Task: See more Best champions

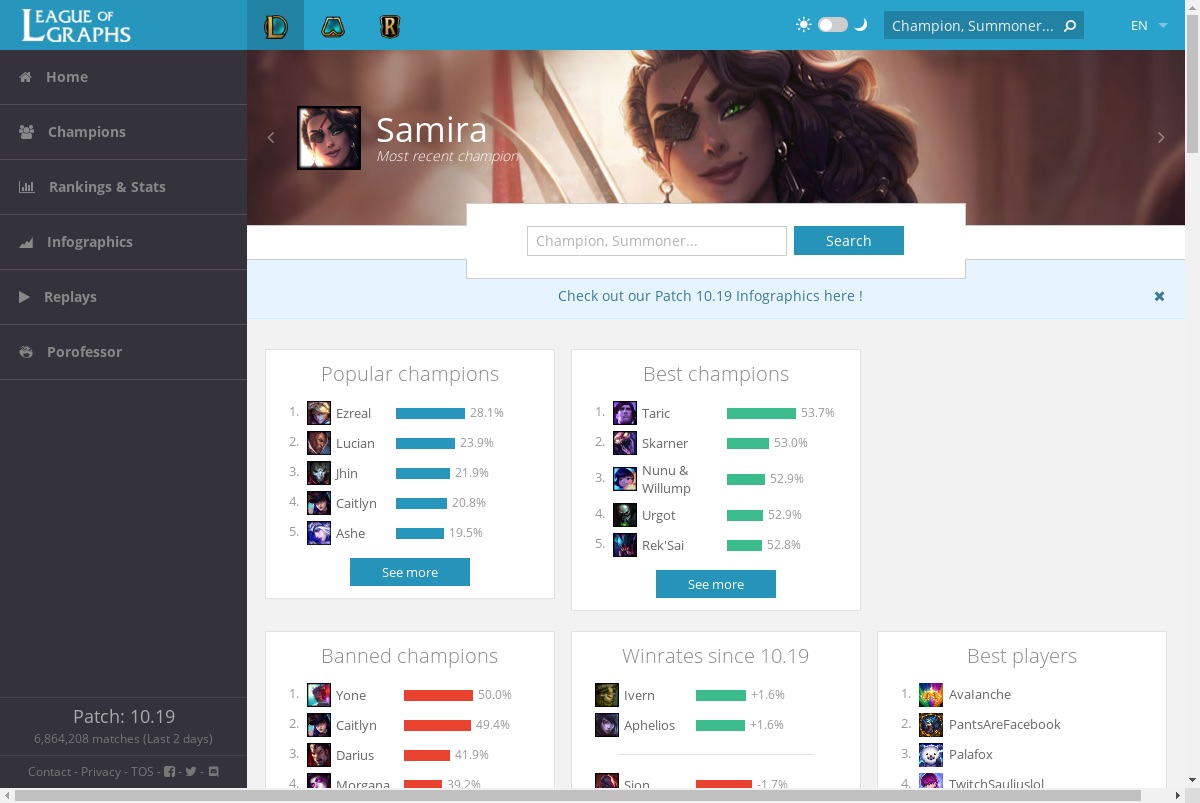Action: pos(716,584)
